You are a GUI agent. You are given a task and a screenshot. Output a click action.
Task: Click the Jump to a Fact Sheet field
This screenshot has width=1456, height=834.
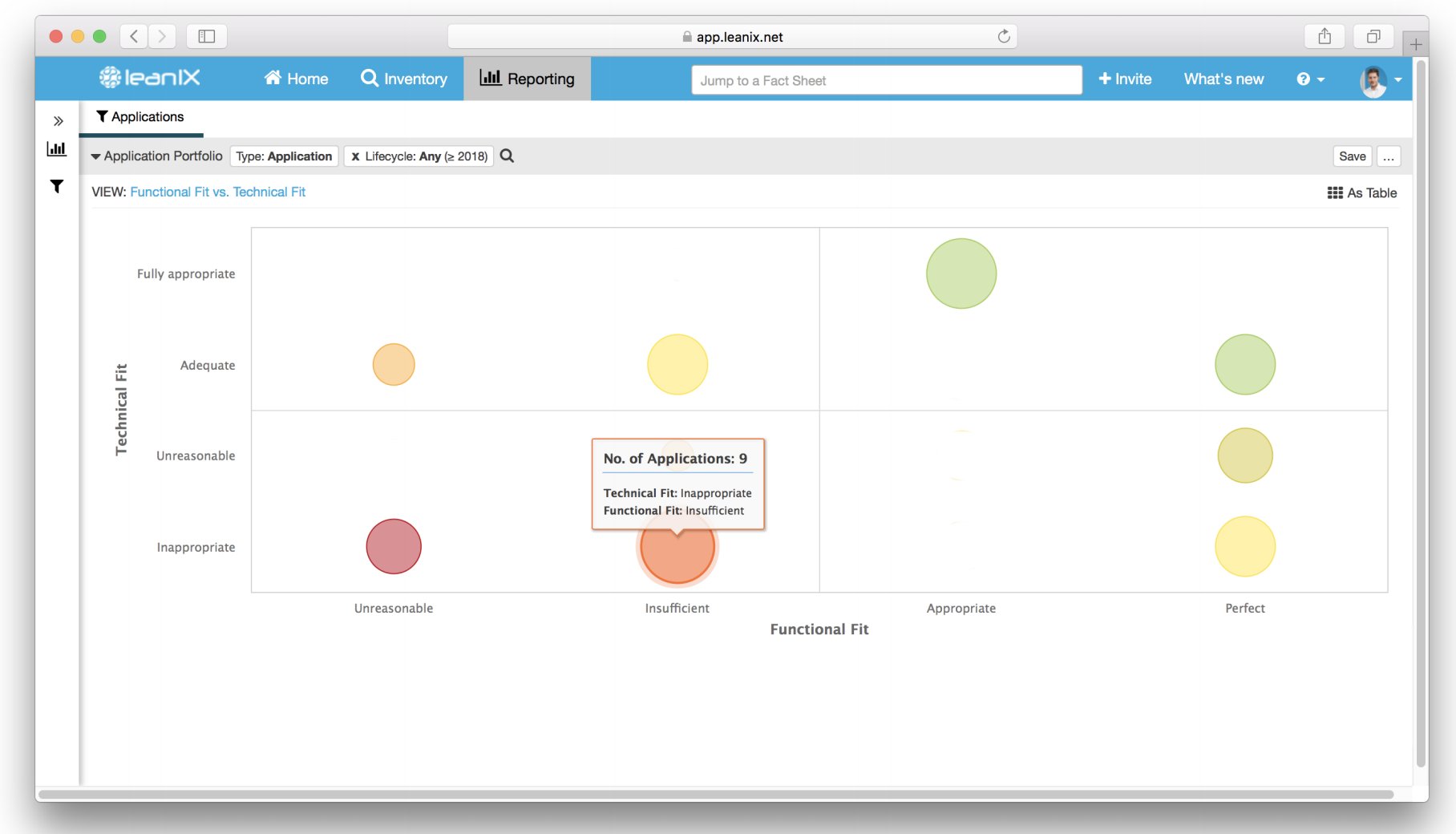[886, 79]
